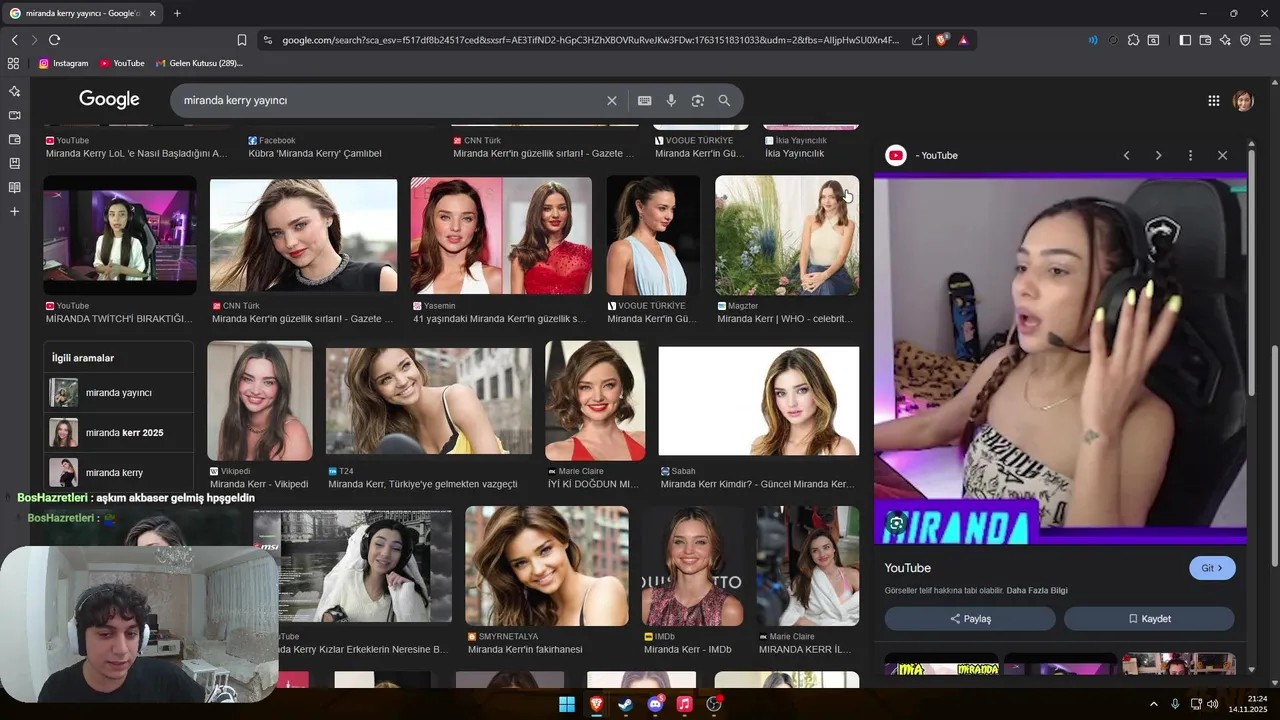The height and width of the screenshot is (720, 1280).
Task: Reload the current Google page
Action: click(54, 40)
